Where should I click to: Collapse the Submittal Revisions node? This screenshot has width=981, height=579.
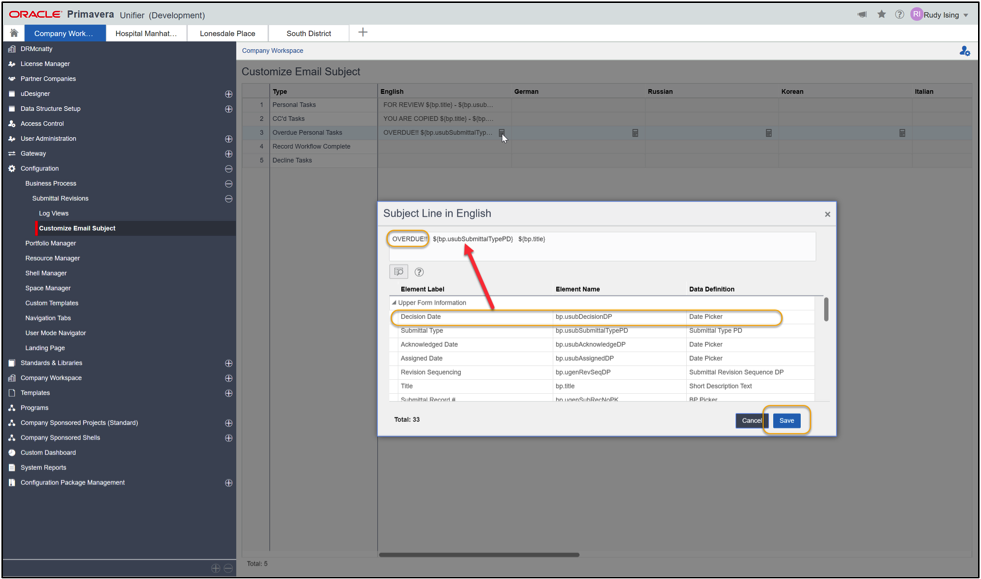click(x=228, y=199)
